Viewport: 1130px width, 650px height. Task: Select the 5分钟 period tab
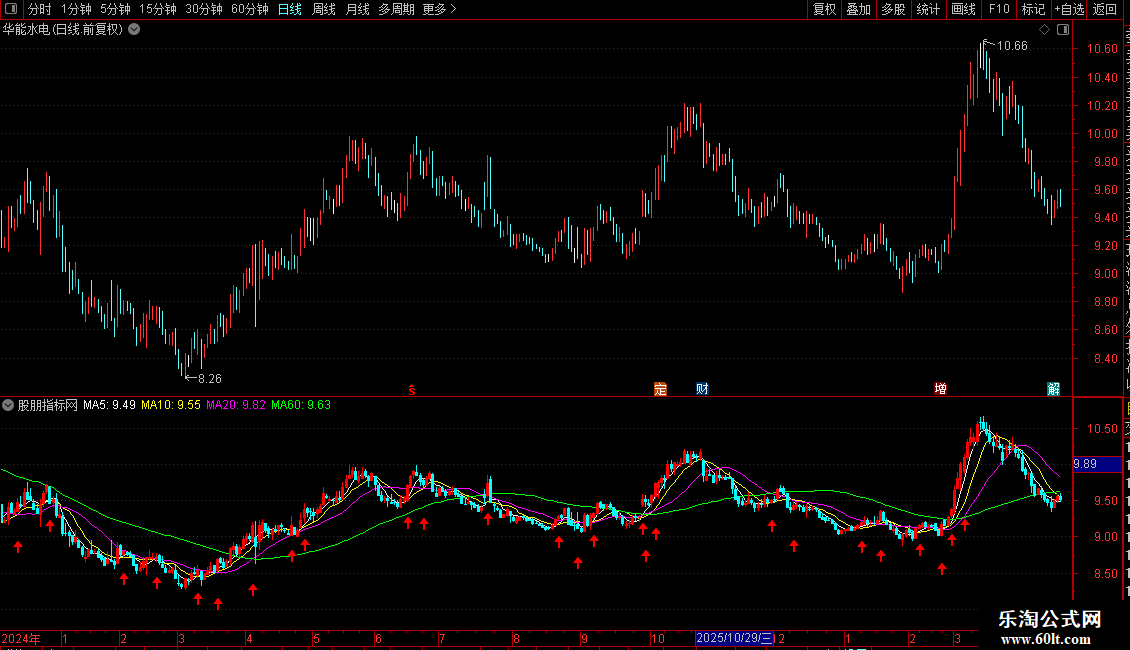tap(115, 9)
